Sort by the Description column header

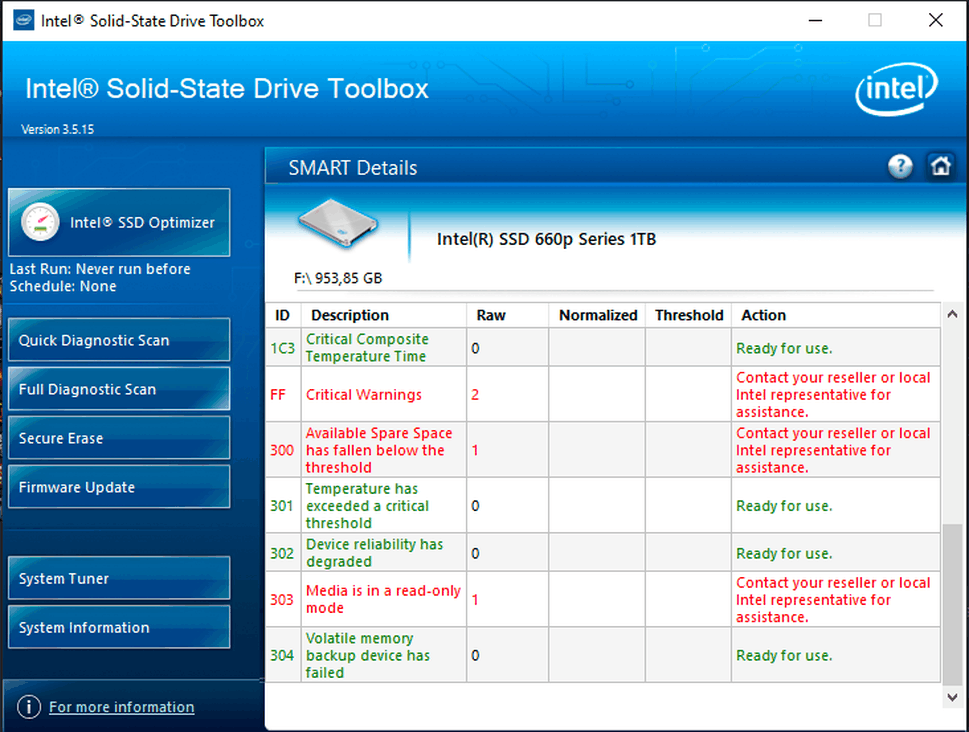tap(384, 315)
